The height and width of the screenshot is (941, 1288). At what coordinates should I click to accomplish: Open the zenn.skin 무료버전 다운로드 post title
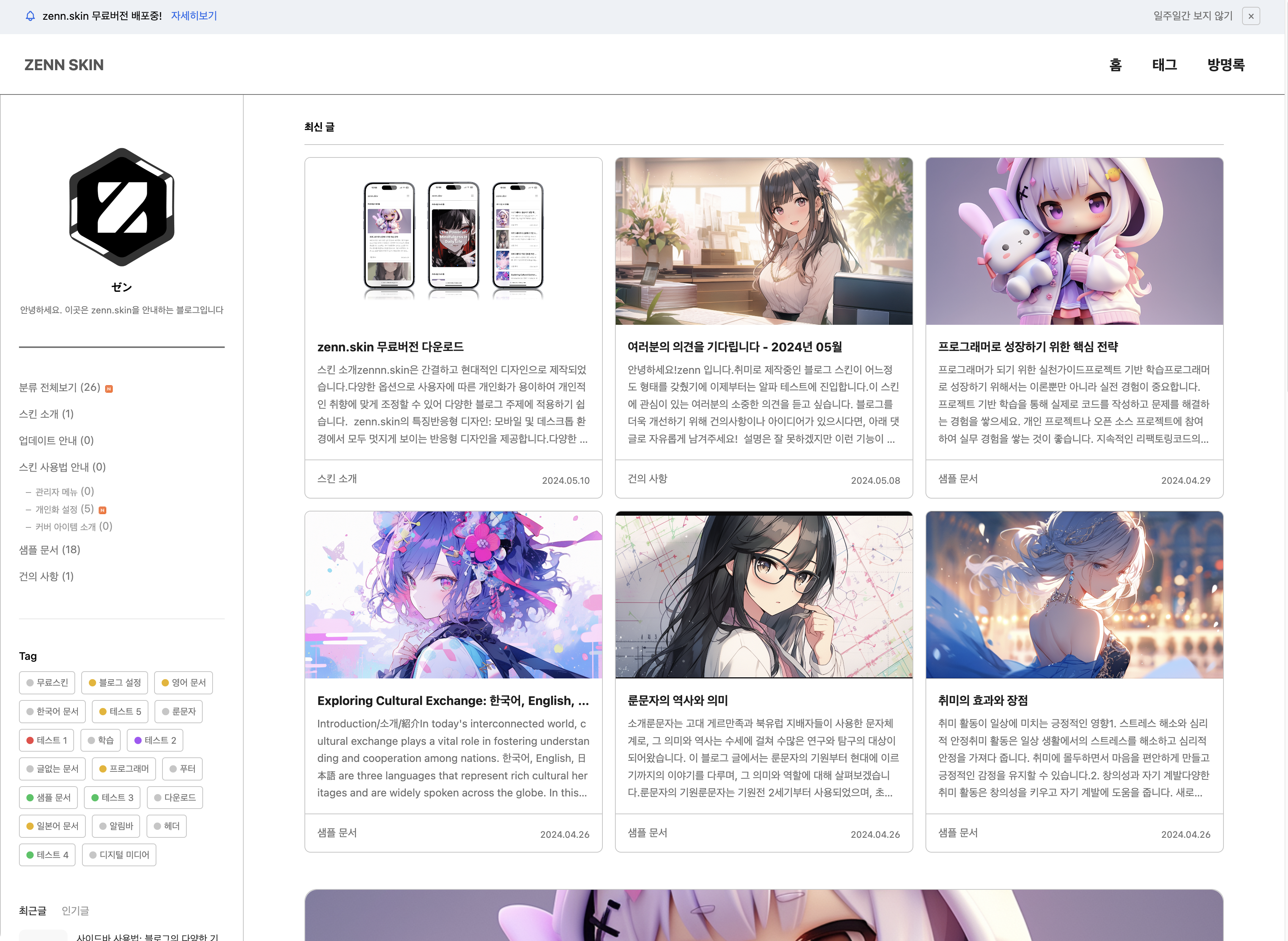point(390,347)
